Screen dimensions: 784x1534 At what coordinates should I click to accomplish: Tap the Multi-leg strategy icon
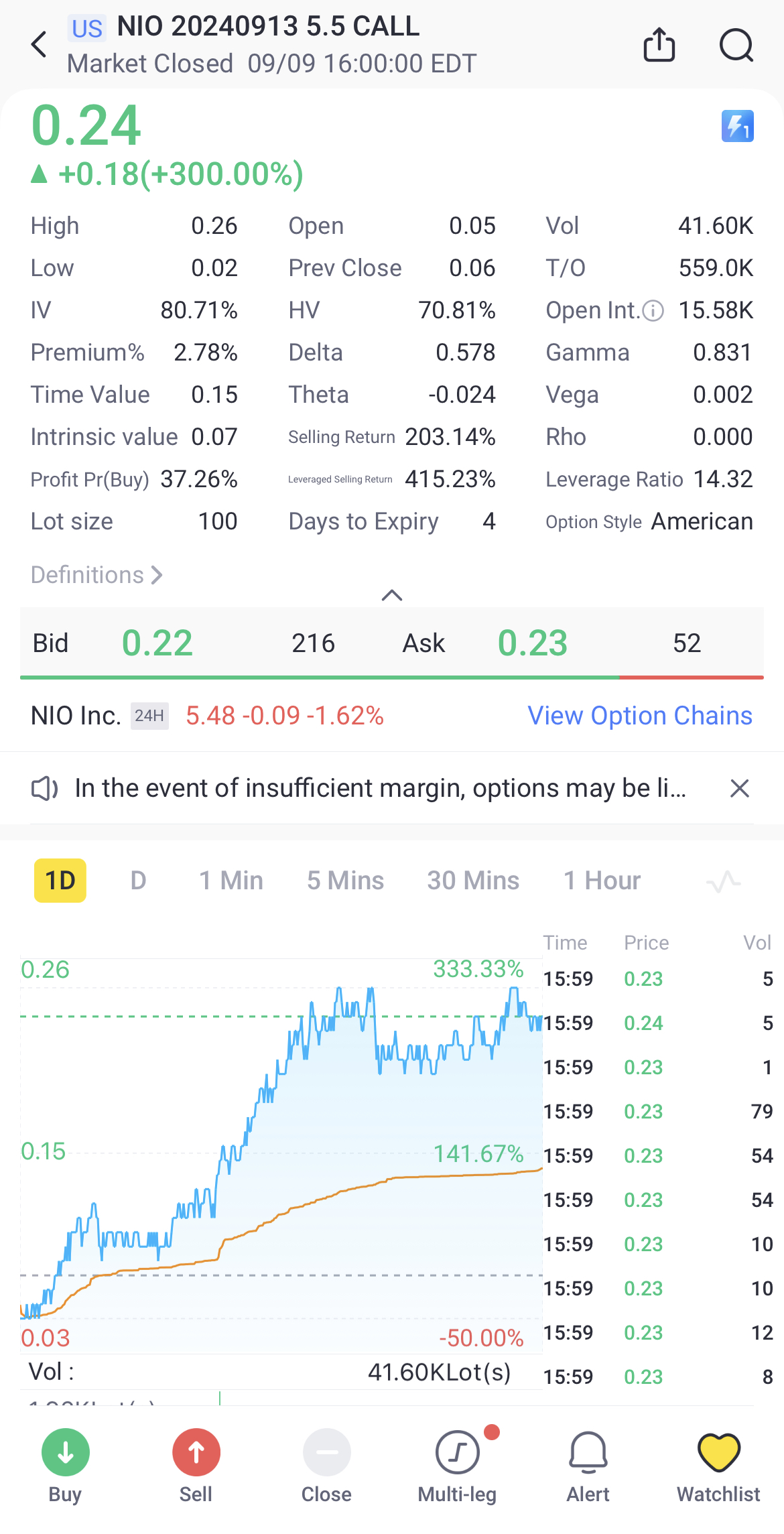tap(457, 1453)
